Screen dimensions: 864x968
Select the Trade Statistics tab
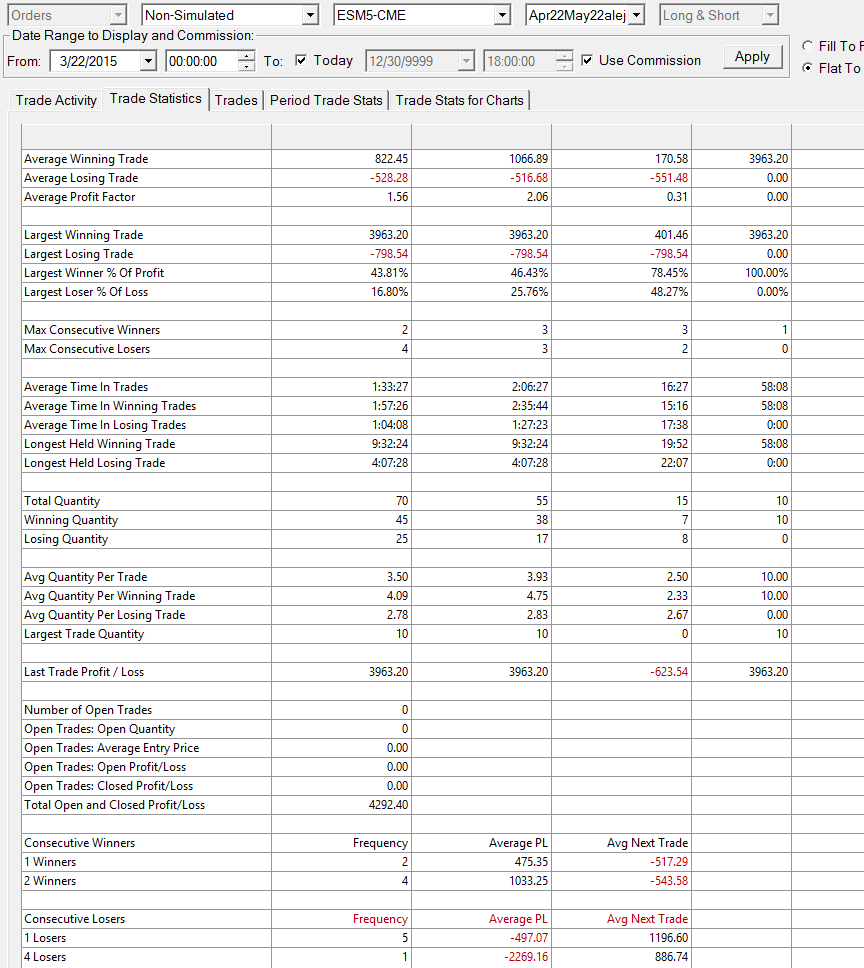point(156,99)
